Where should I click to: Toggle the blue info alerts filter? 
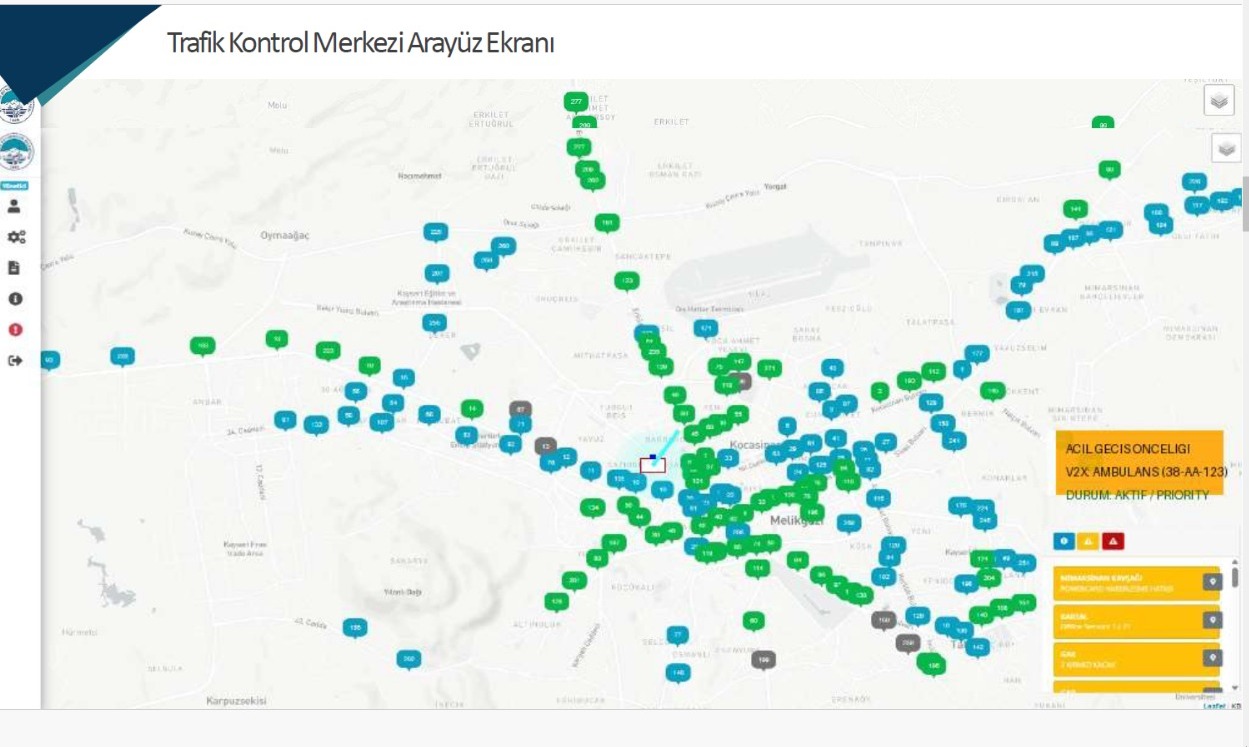(x=1063, y=541)
